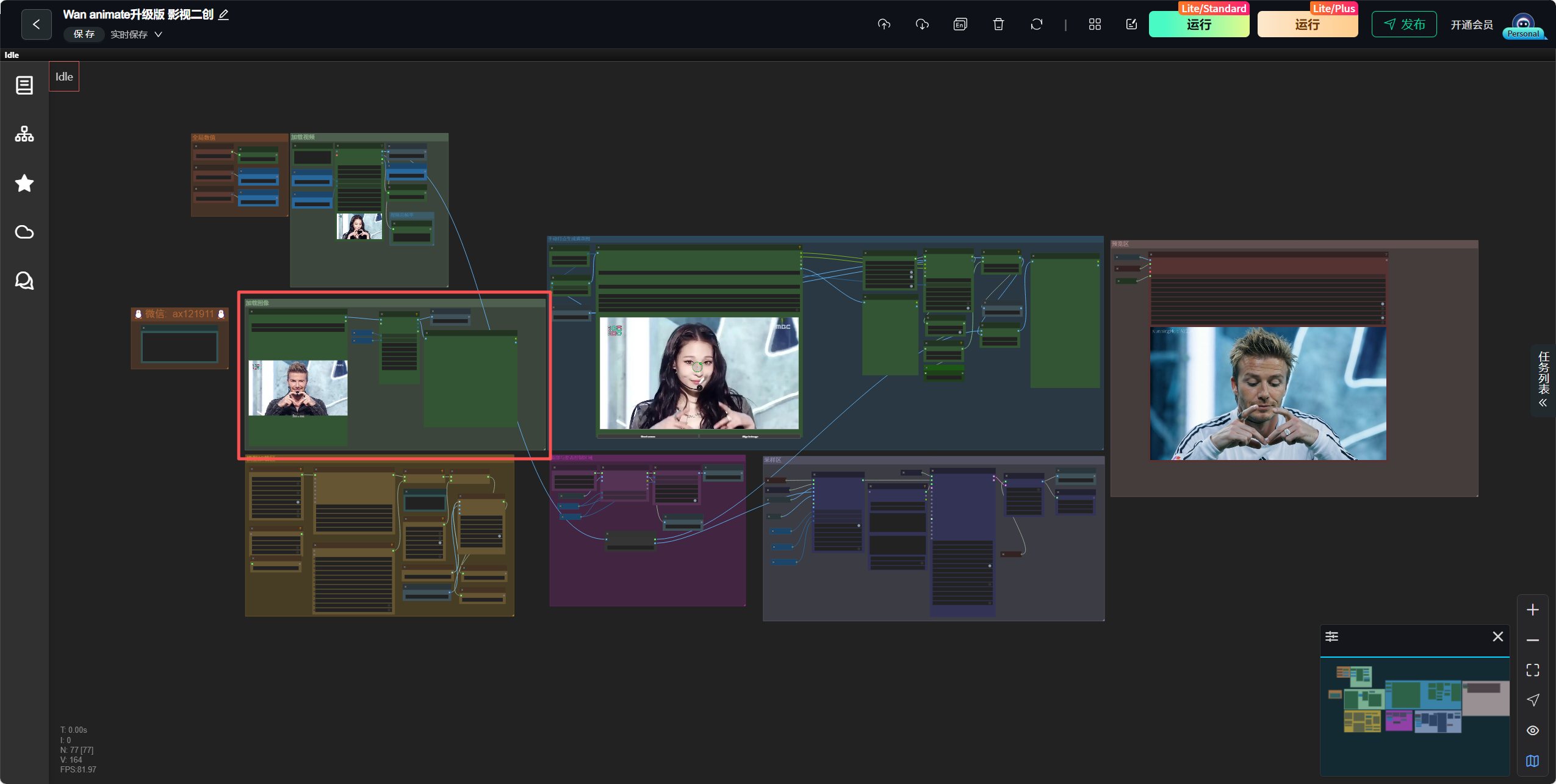This screenshot has height=784, width=1556.
Task: Edit workflow title with pencil icon
Action: [224, 15]
